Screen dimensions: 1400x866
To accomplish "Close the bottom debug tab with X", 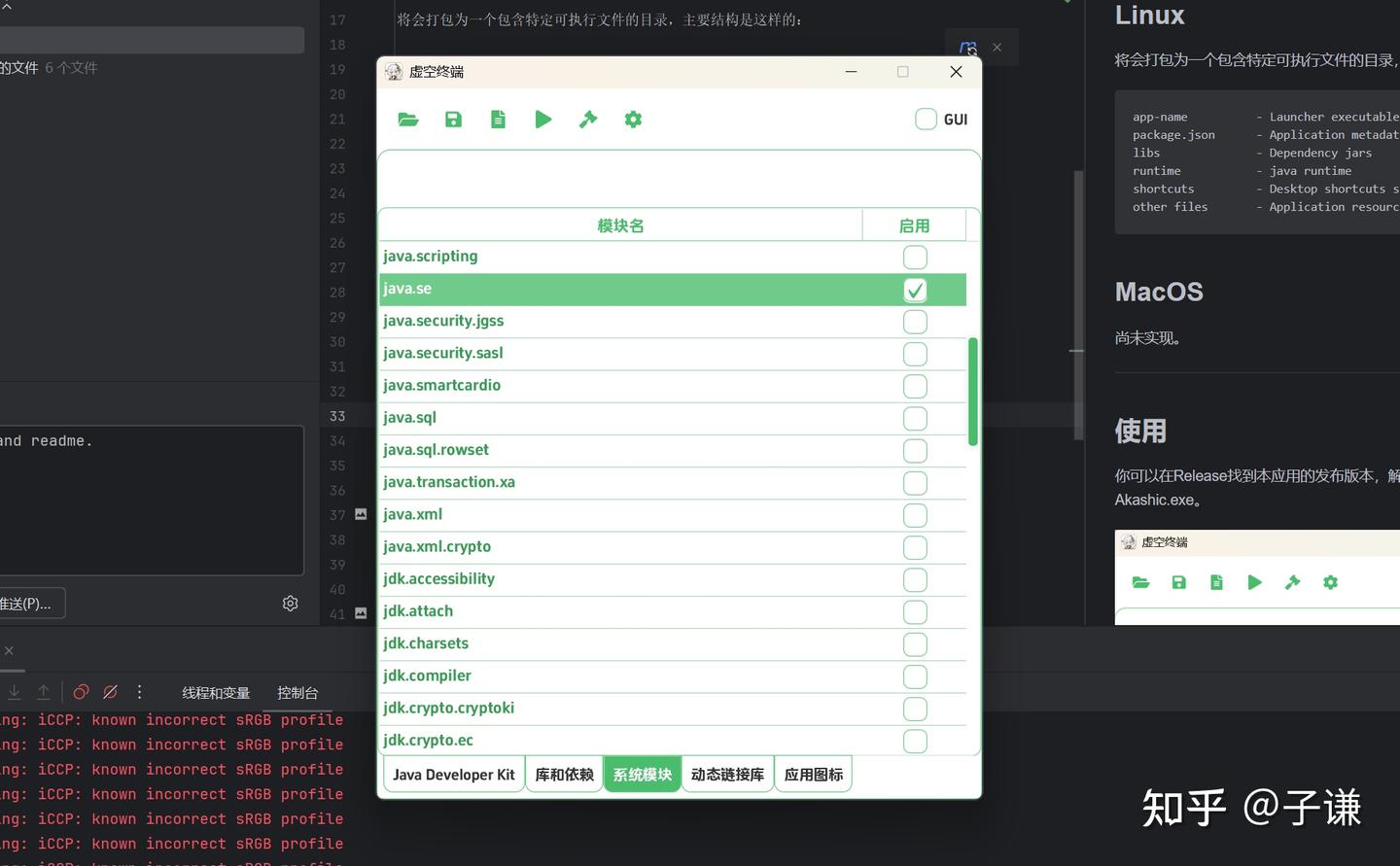I will (9, 650).
